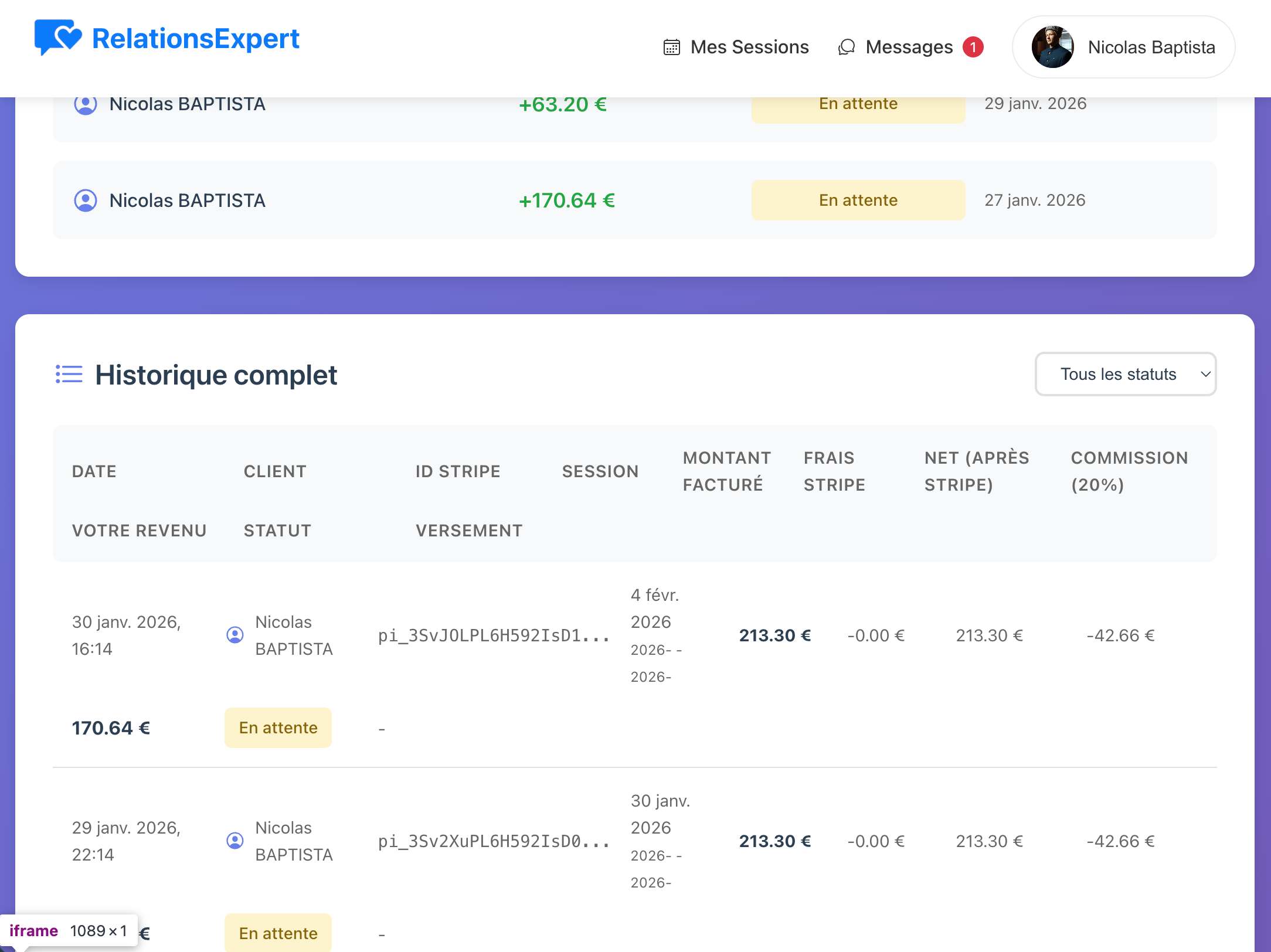Click the list icon next to Historique complet
The height and width of the screenshot is (952, 1271).
click(69, 375)
